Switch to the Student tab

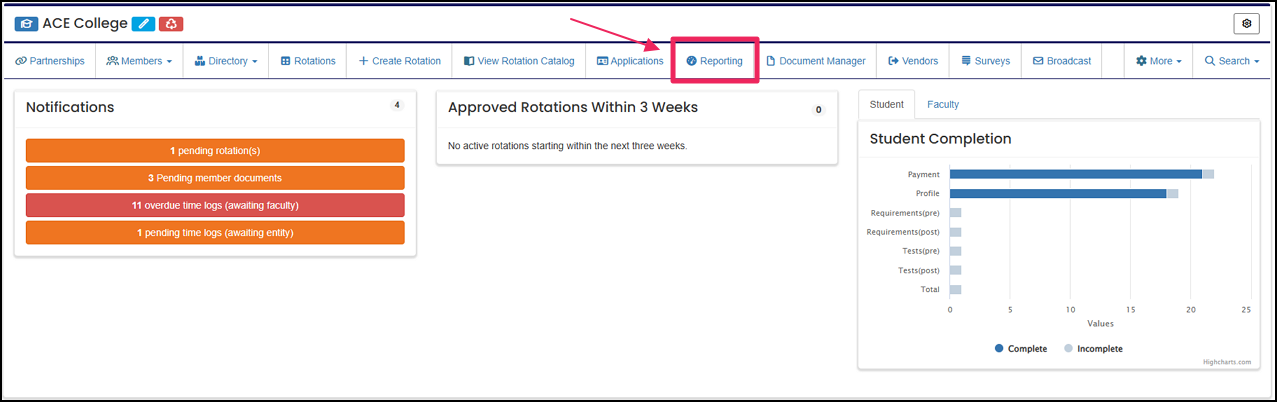[x=887, y=104]
